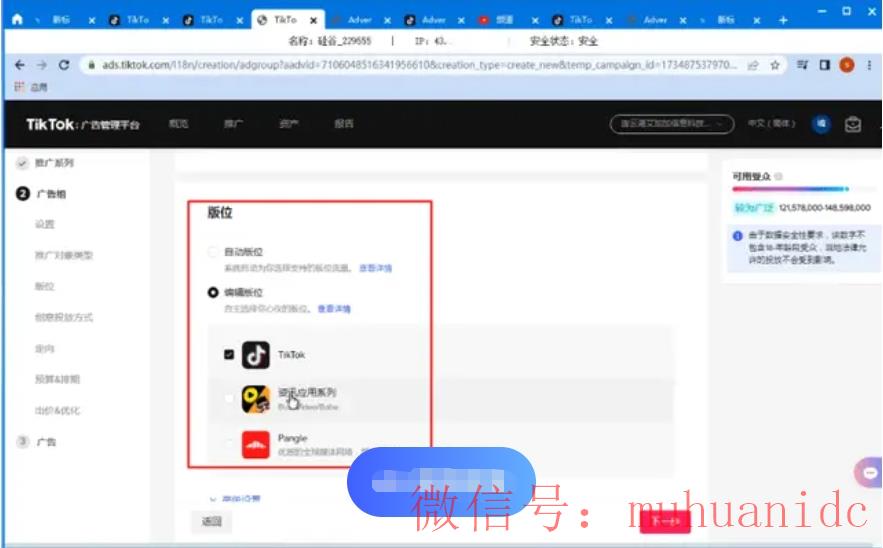
Task: Switch to the tab with red YouTube icon
Action: (509, 20)
